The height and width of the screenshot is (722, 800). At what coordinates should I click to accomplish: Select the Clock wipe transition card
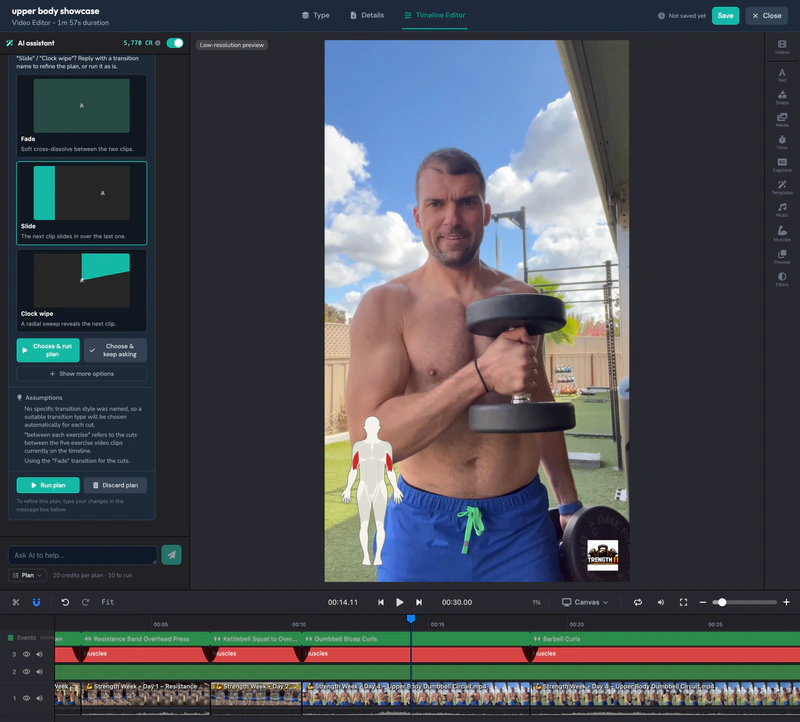pos(82,290)
